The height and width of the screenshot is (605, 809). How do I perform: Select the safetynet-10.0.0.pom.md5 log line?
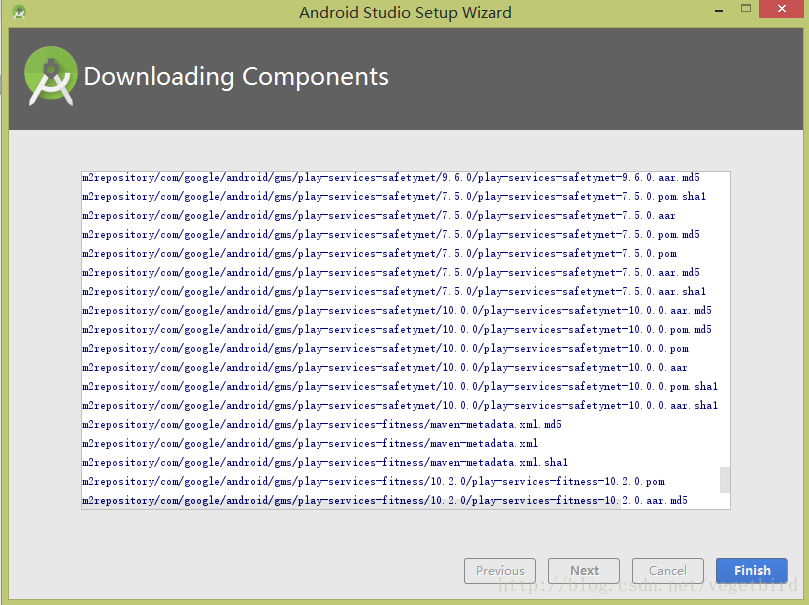397,330
